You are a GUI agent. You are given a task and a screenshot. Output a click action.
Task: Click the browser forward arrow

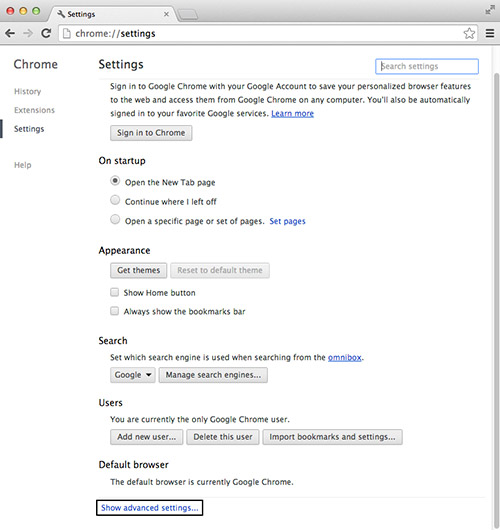pos(28,33)
